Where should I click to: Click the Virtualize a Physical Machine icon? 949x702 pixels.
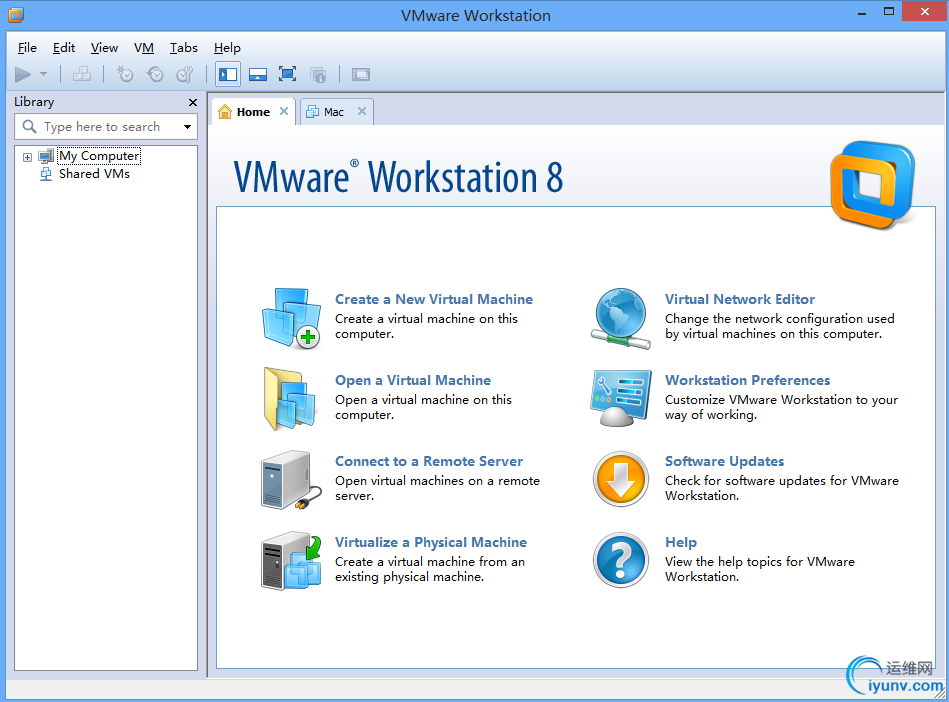tap(291, 560)
